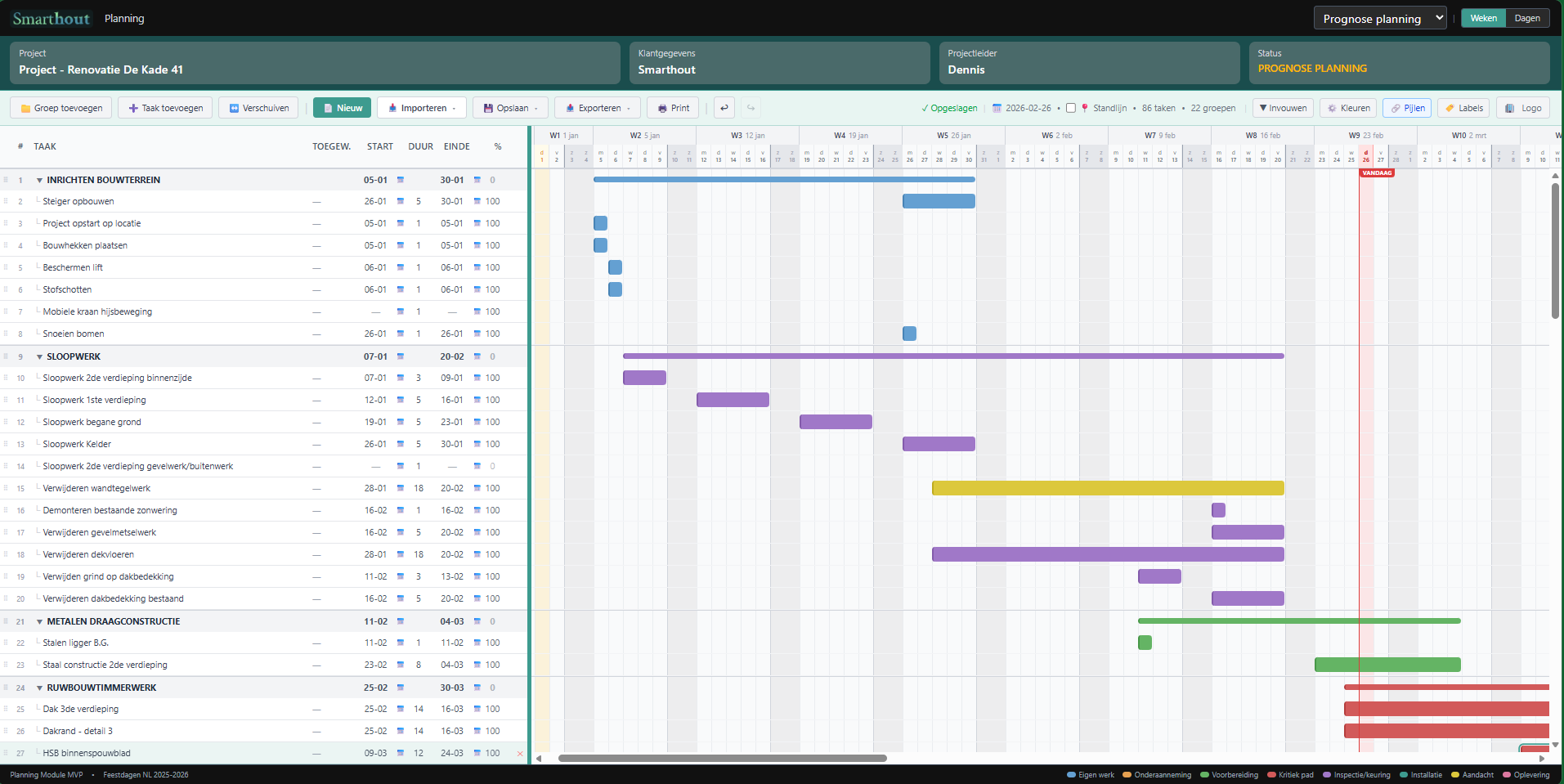Switch the view to Dagen

[1527, 17]
